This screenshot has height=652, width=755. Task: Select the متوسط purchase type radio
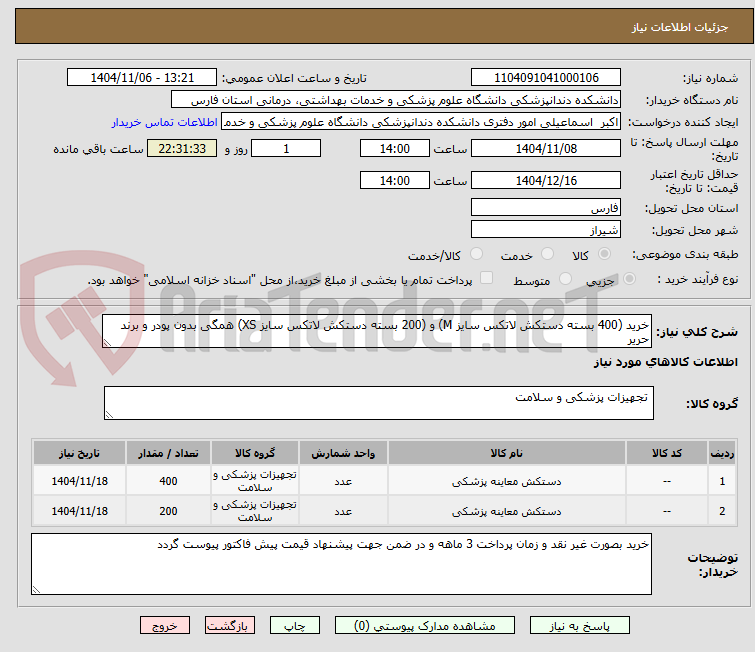click(565, 279)
